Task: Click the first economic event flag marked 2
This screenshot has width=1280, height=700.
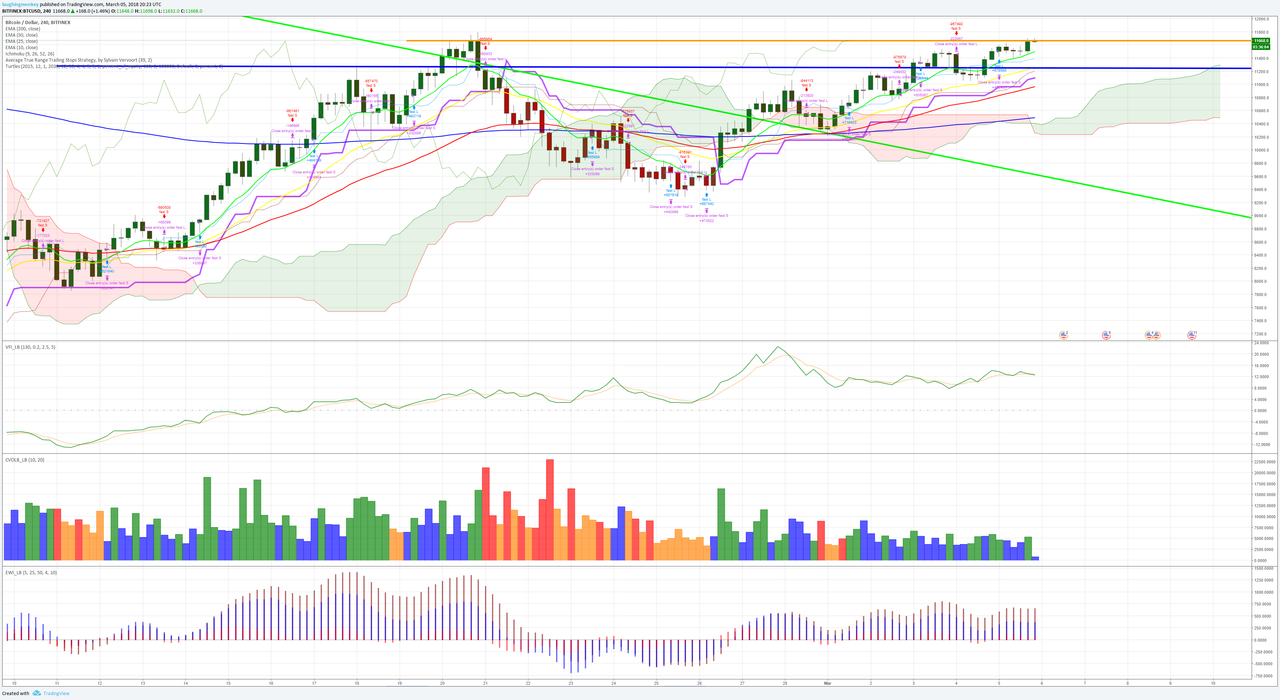Action: (x=1063, y=335)
